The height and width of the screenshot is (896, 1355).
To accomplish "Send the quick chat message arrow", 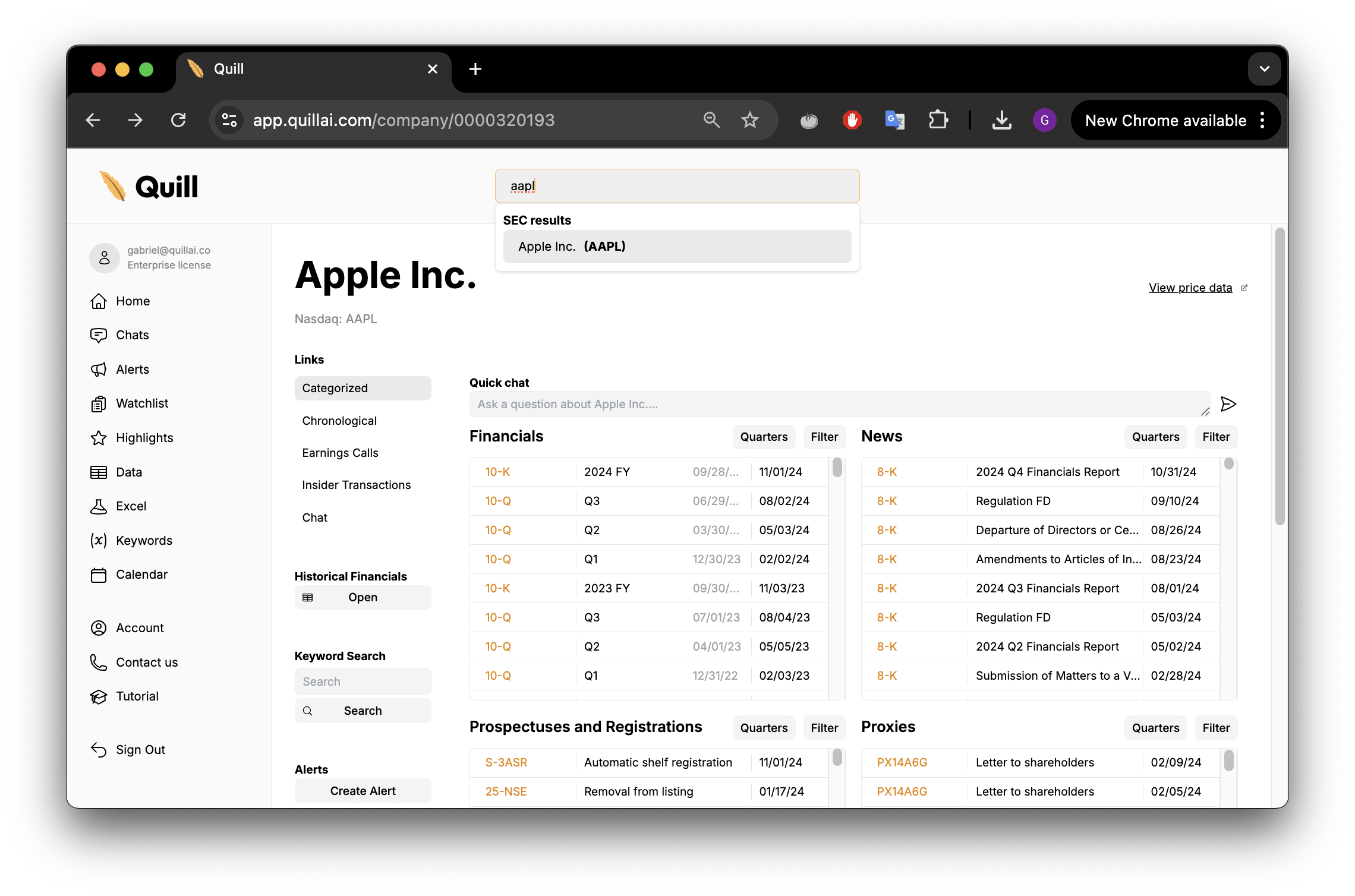I will pos(1228,404).
